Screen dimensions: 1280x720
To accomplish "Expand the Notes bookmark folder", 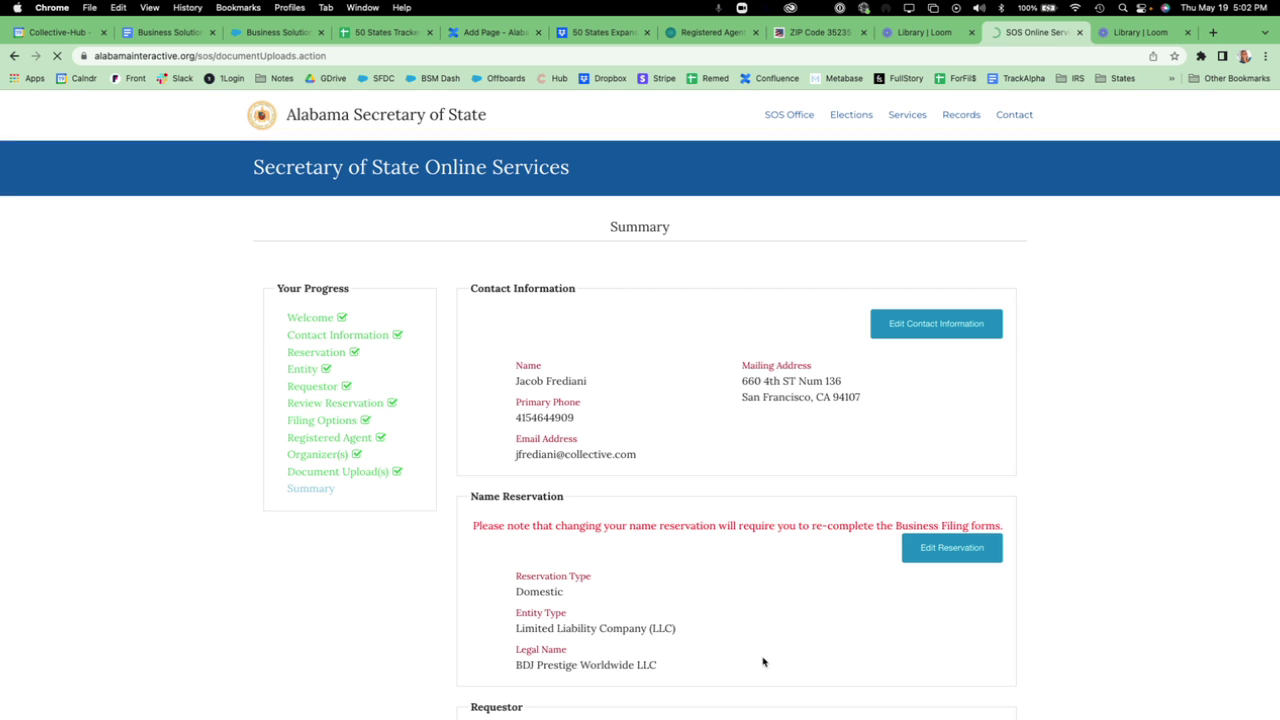I will pos(275,78).
